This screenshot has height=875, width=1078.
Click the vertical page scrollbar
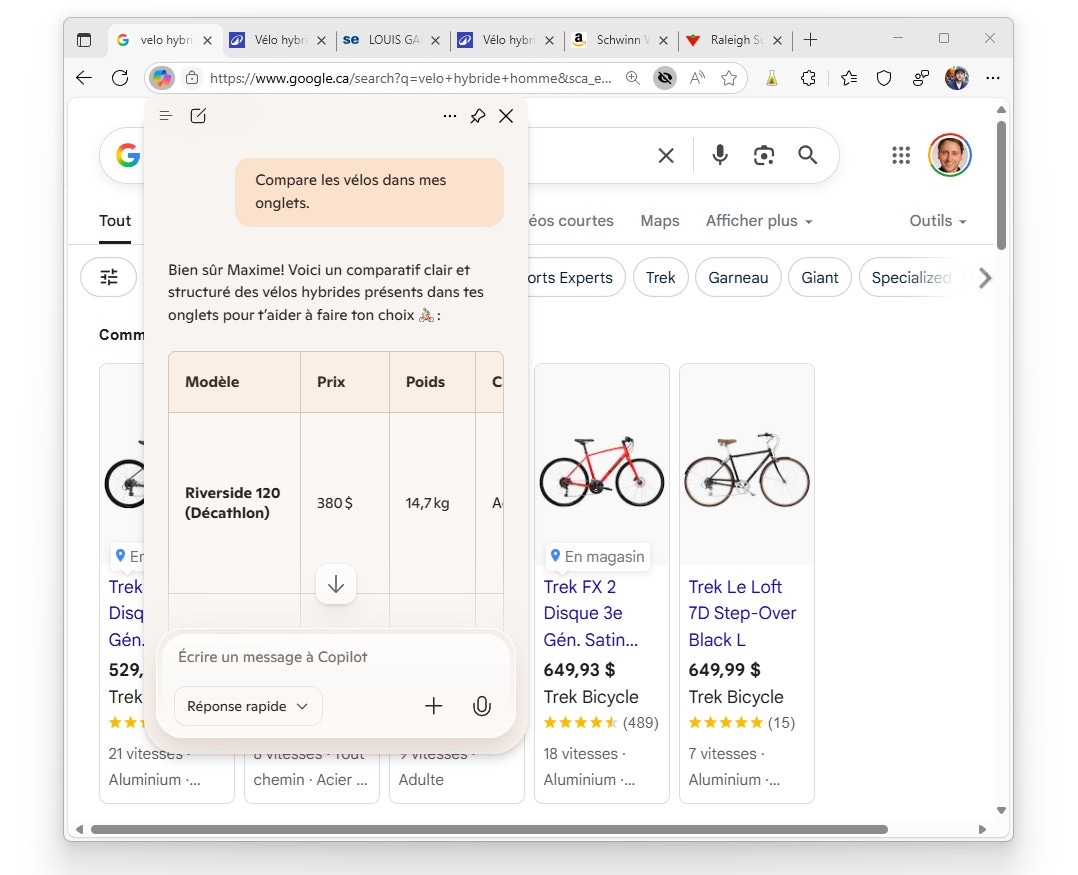pos(1002,186)
